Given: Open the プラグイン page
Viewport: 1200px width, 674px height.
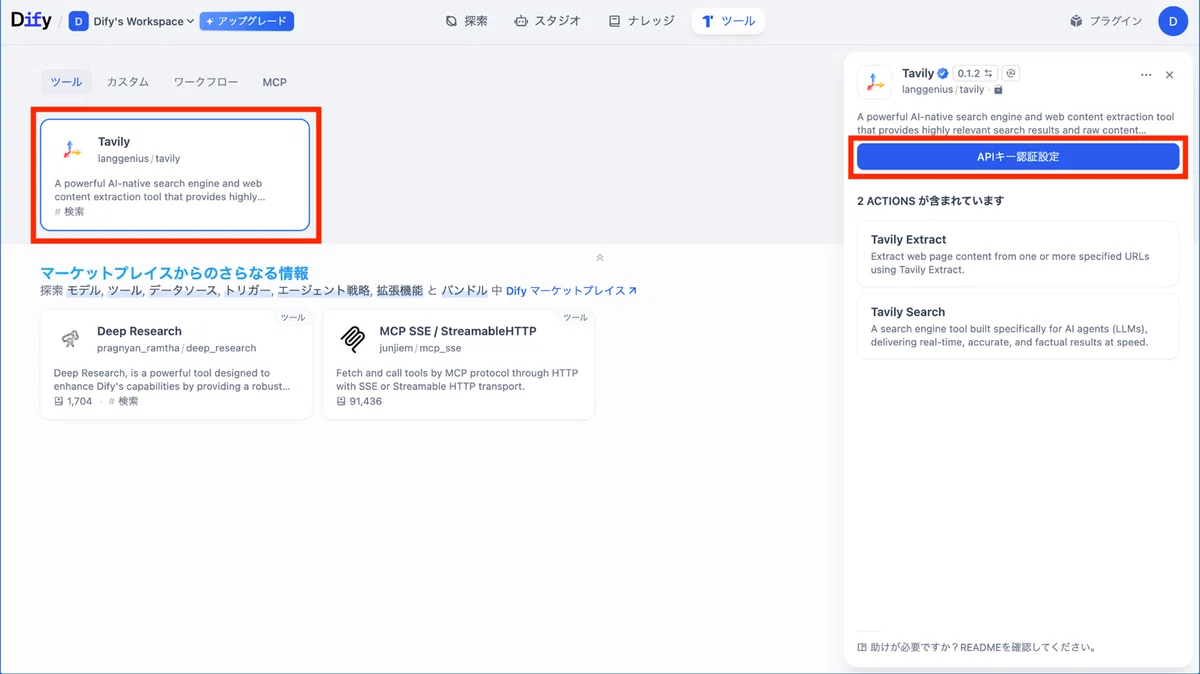Looking at the screenshot, I should coord(1105,21).
